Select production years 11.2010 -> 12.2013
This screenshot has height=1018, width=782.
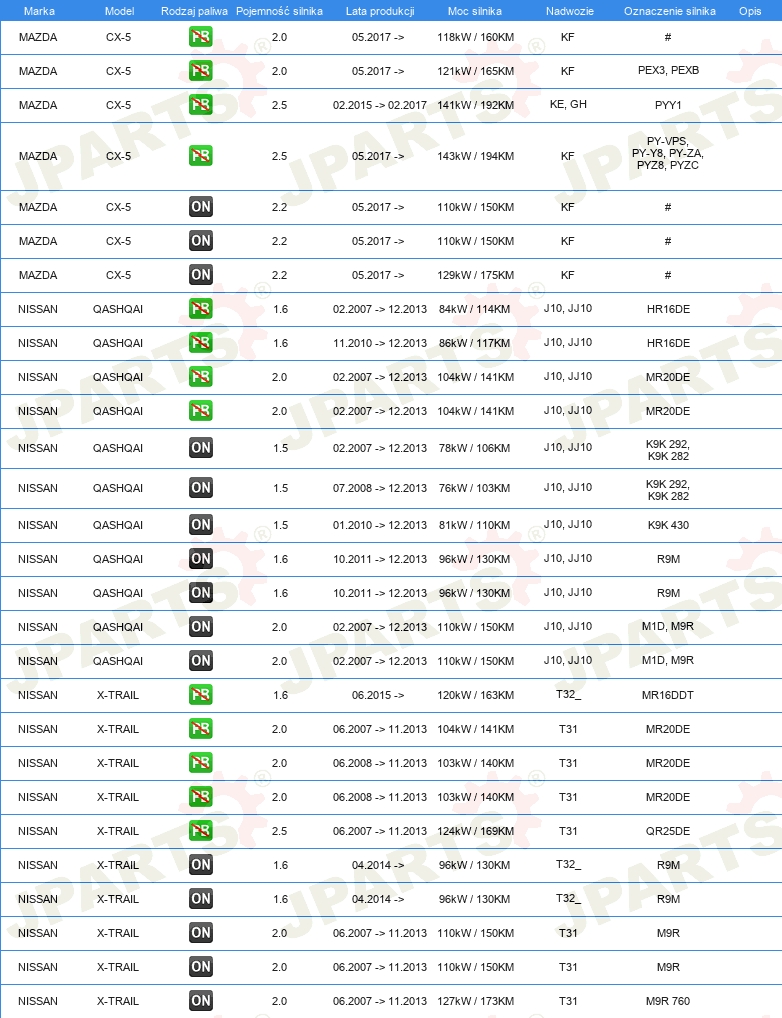(x=380, y=343)
